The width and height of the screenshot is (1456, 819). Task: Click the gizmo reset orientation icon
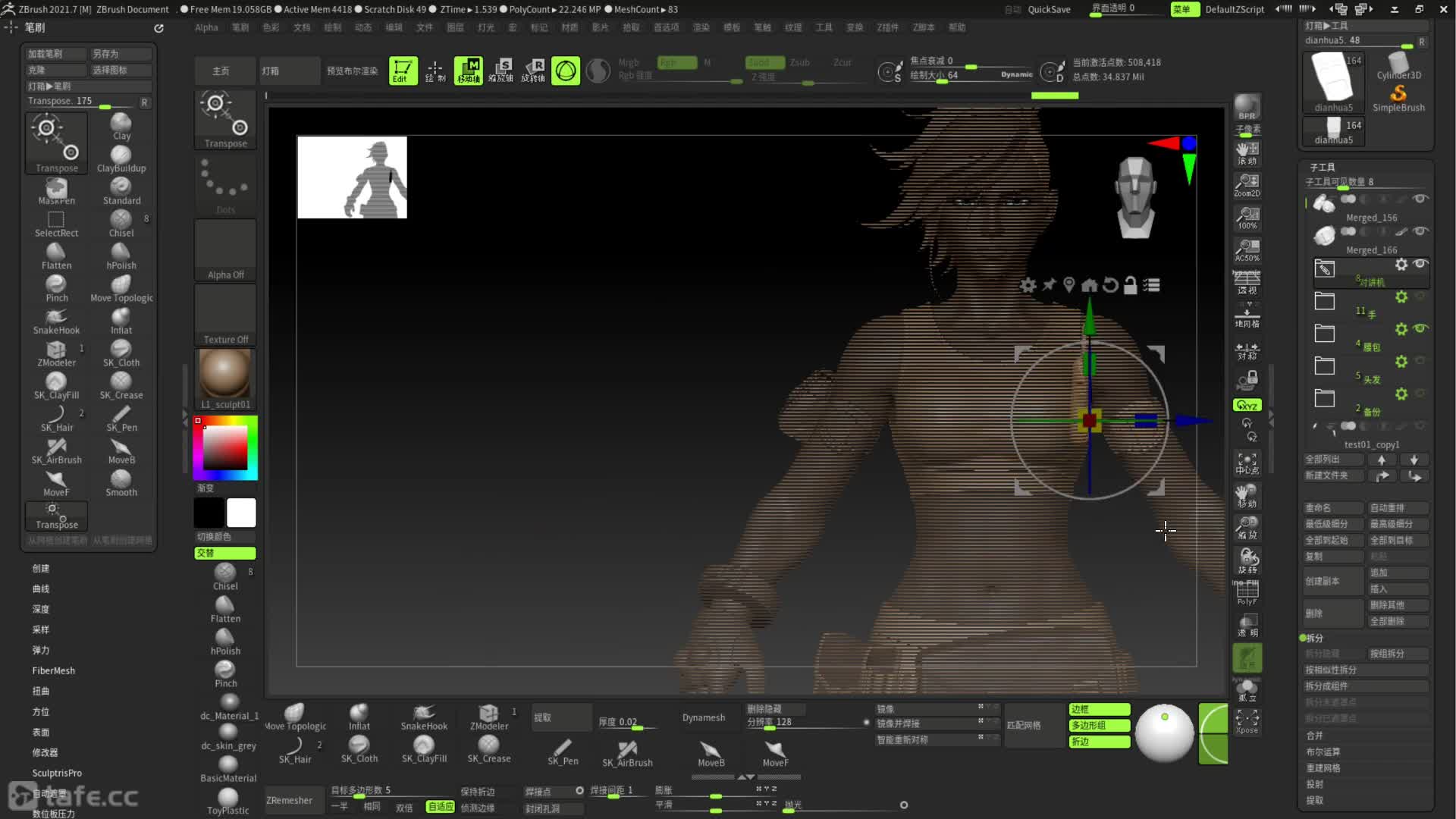point(1109,285)
